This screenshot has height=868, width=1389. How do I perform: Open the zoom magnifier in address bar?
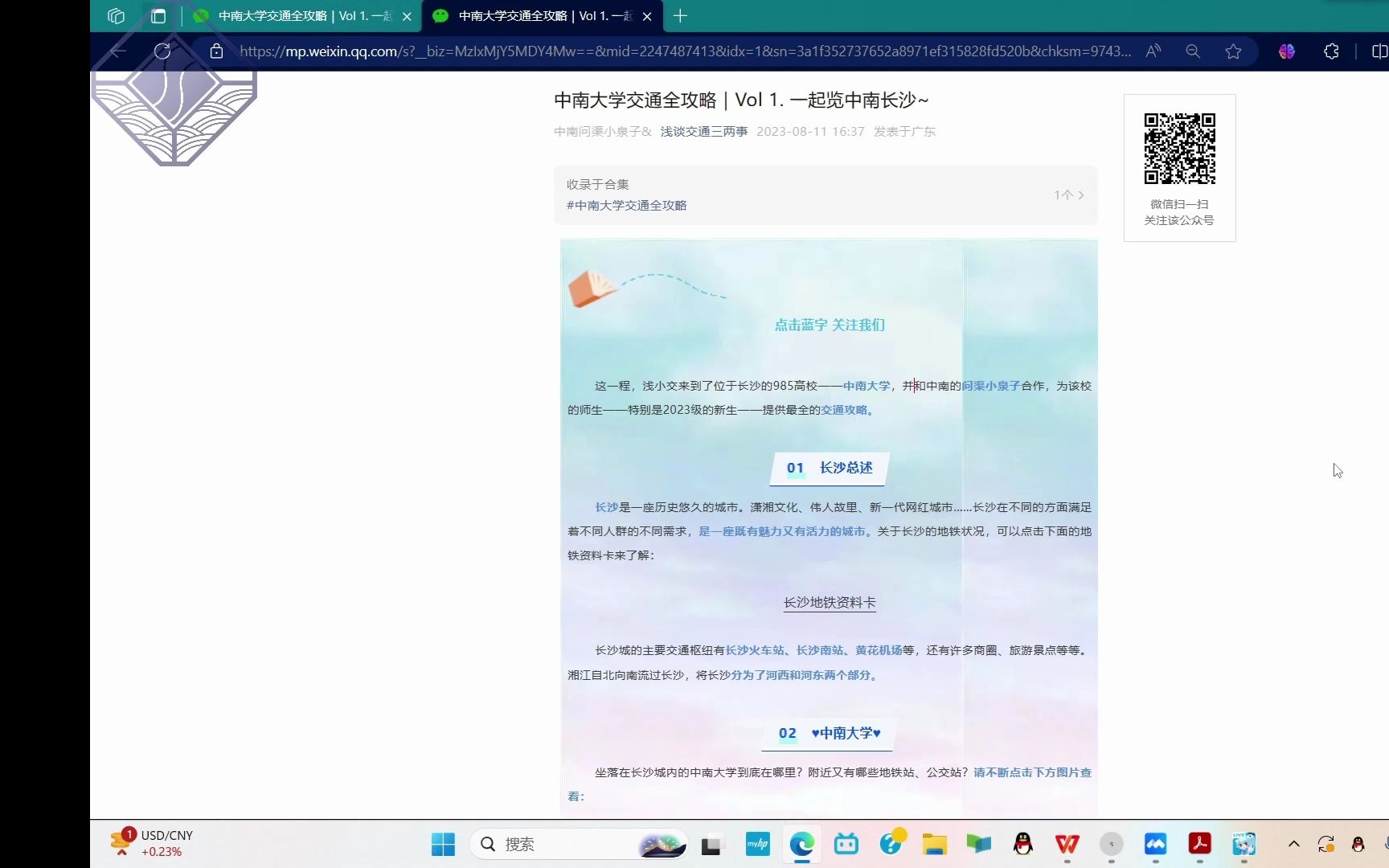[x=1193, y=51]
